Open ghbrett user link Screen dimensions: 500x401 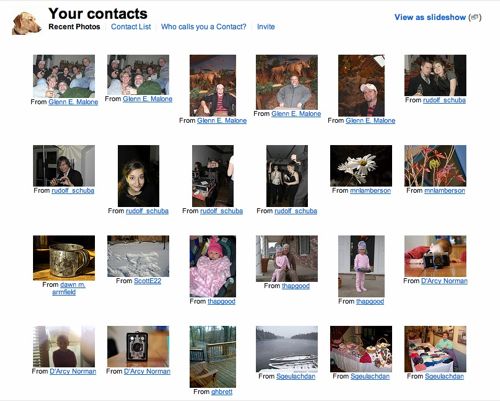[222, 392]
